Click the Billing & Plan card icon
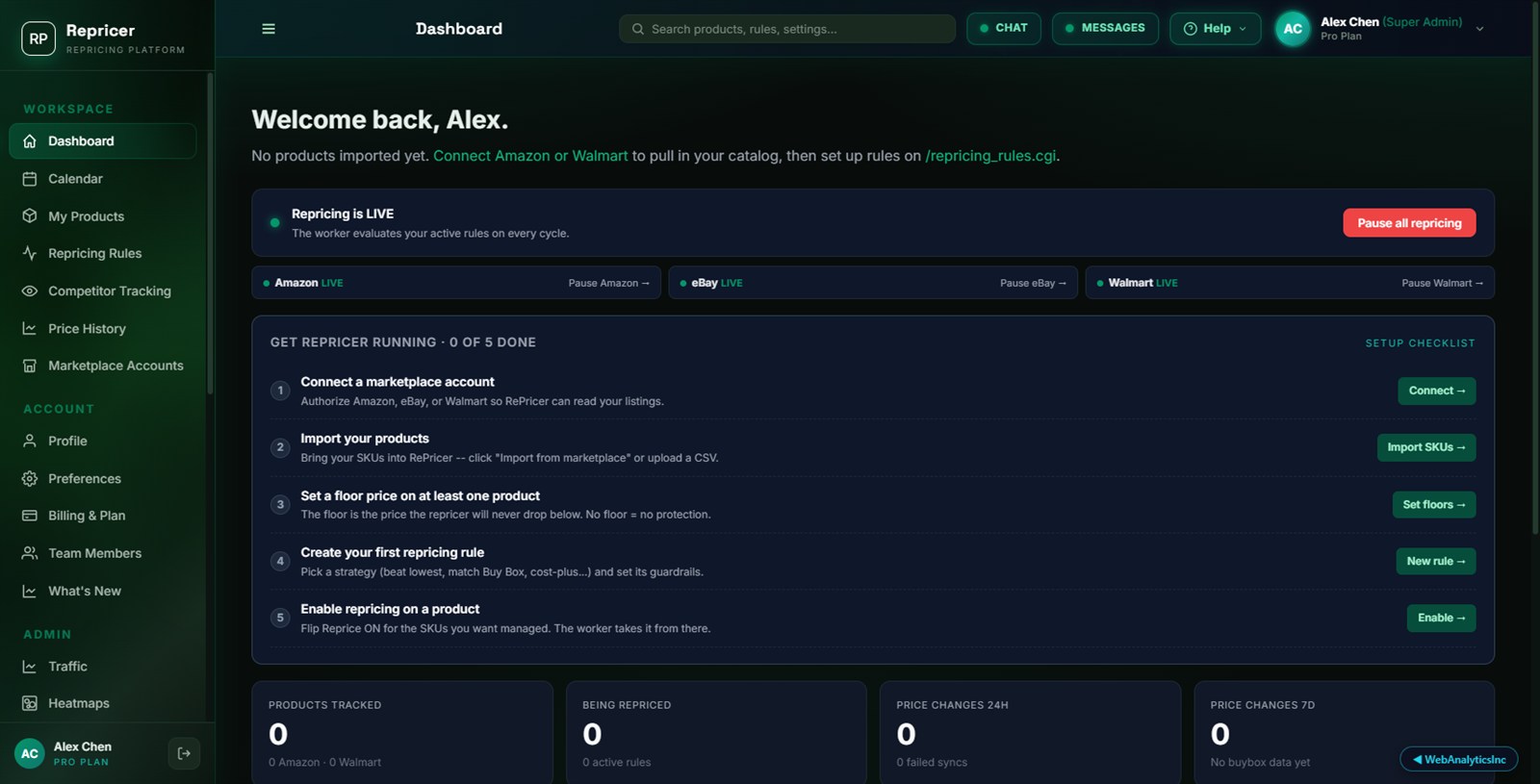The width and height of the screenshot is (1540, 784). pos(30,516)
